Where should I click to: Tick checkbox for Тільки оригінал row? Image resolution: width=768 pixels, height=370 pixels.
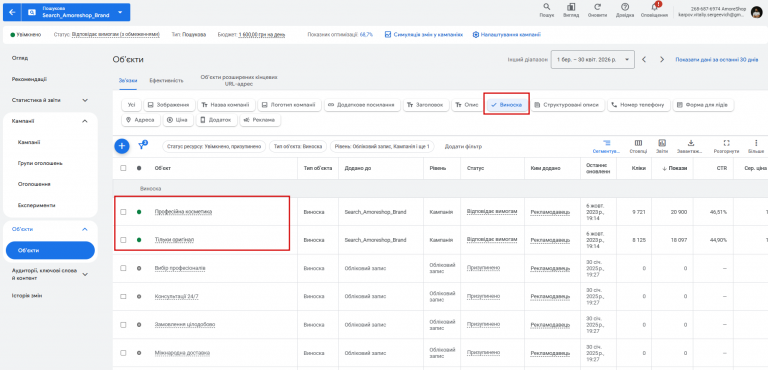pos(123,240)
